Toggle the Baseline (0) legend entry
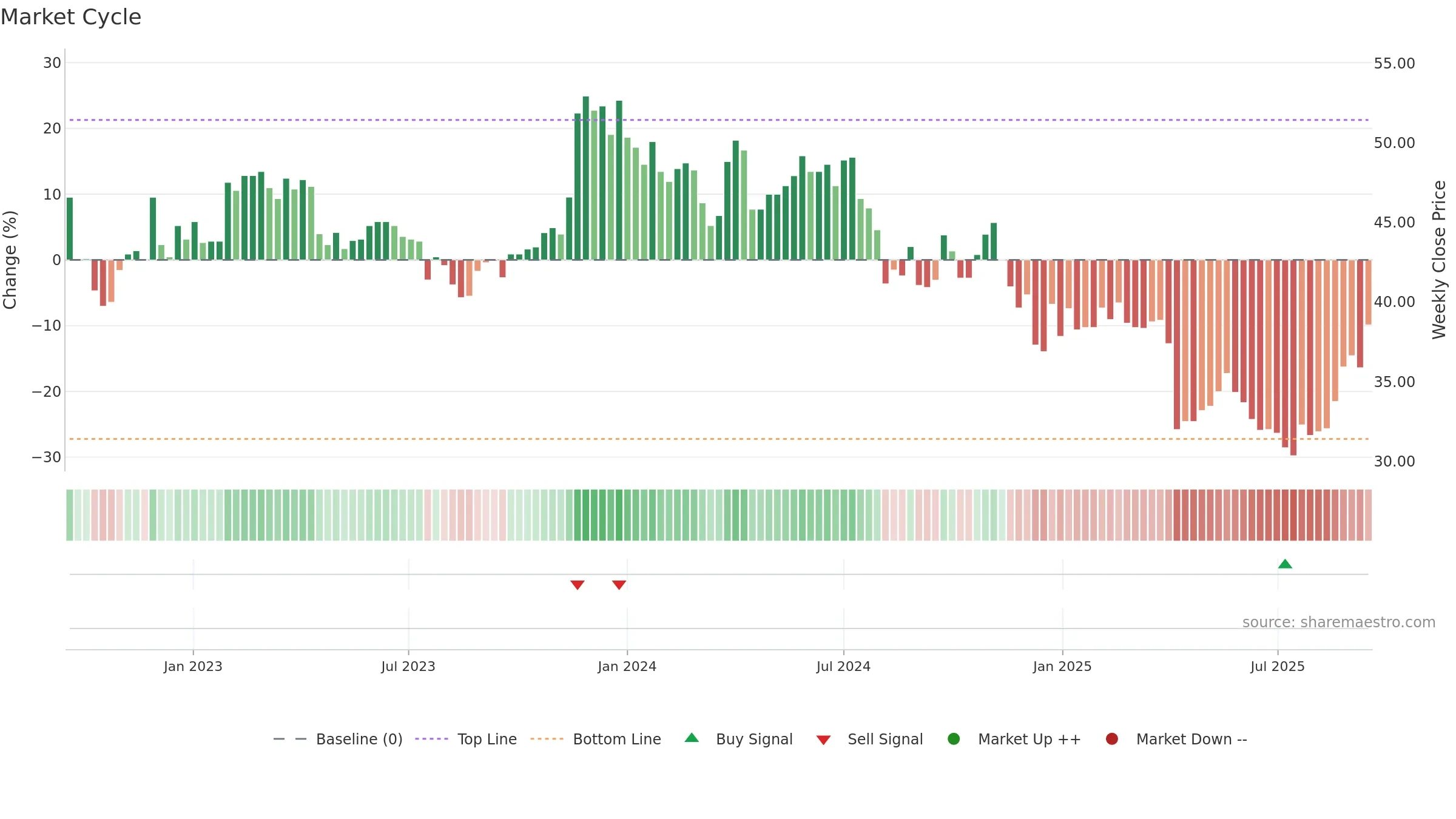1456x819 pixels. tap(338, 739)
